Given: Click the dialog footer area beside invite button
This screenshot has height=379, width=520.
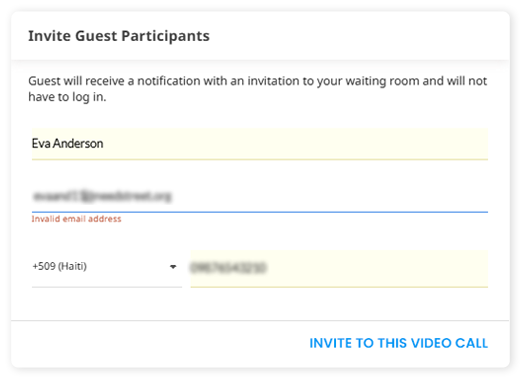Looking at the screenshot, I should [160, 343].
